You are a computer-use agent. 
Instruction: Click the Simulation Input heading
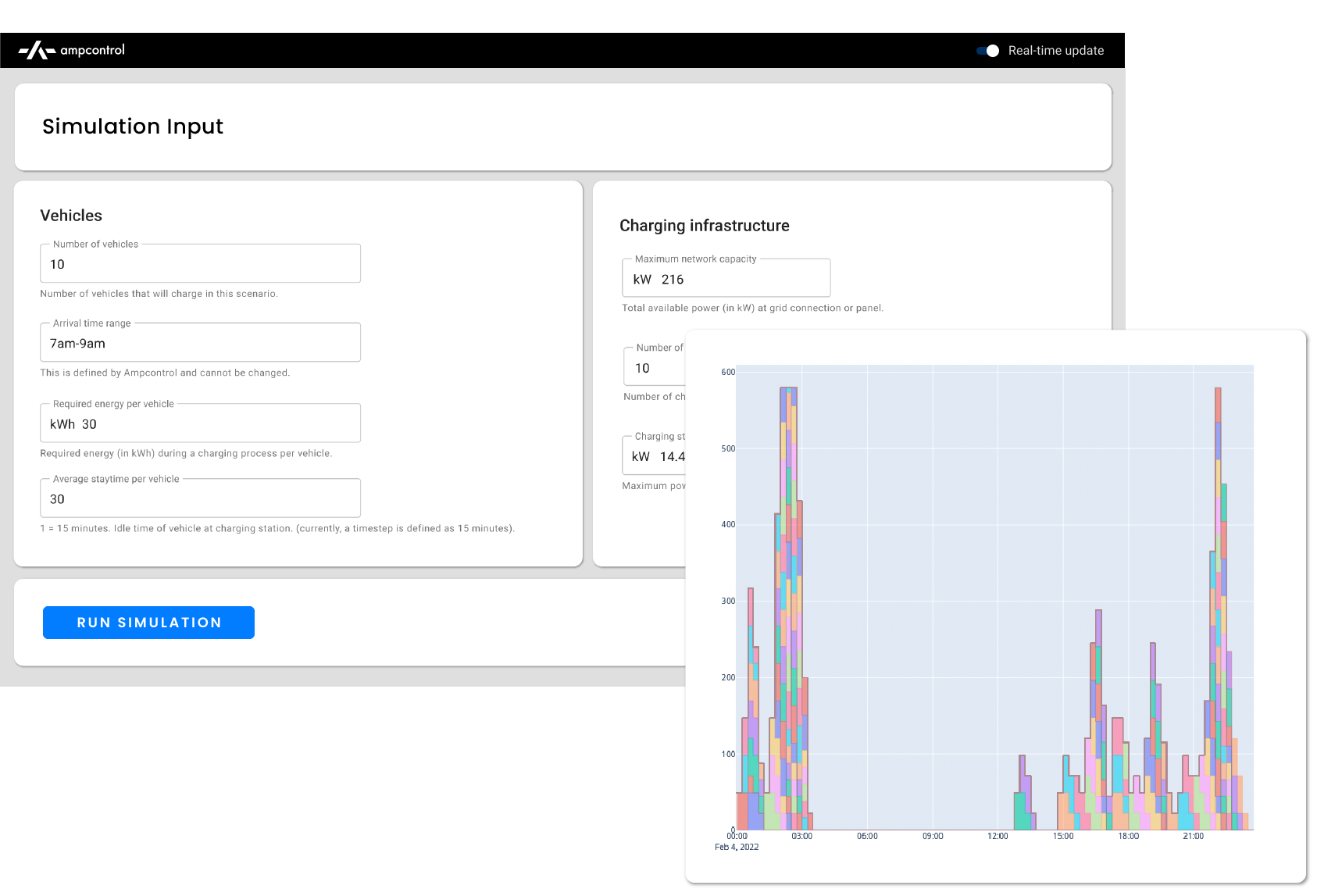tap(134, 126)
